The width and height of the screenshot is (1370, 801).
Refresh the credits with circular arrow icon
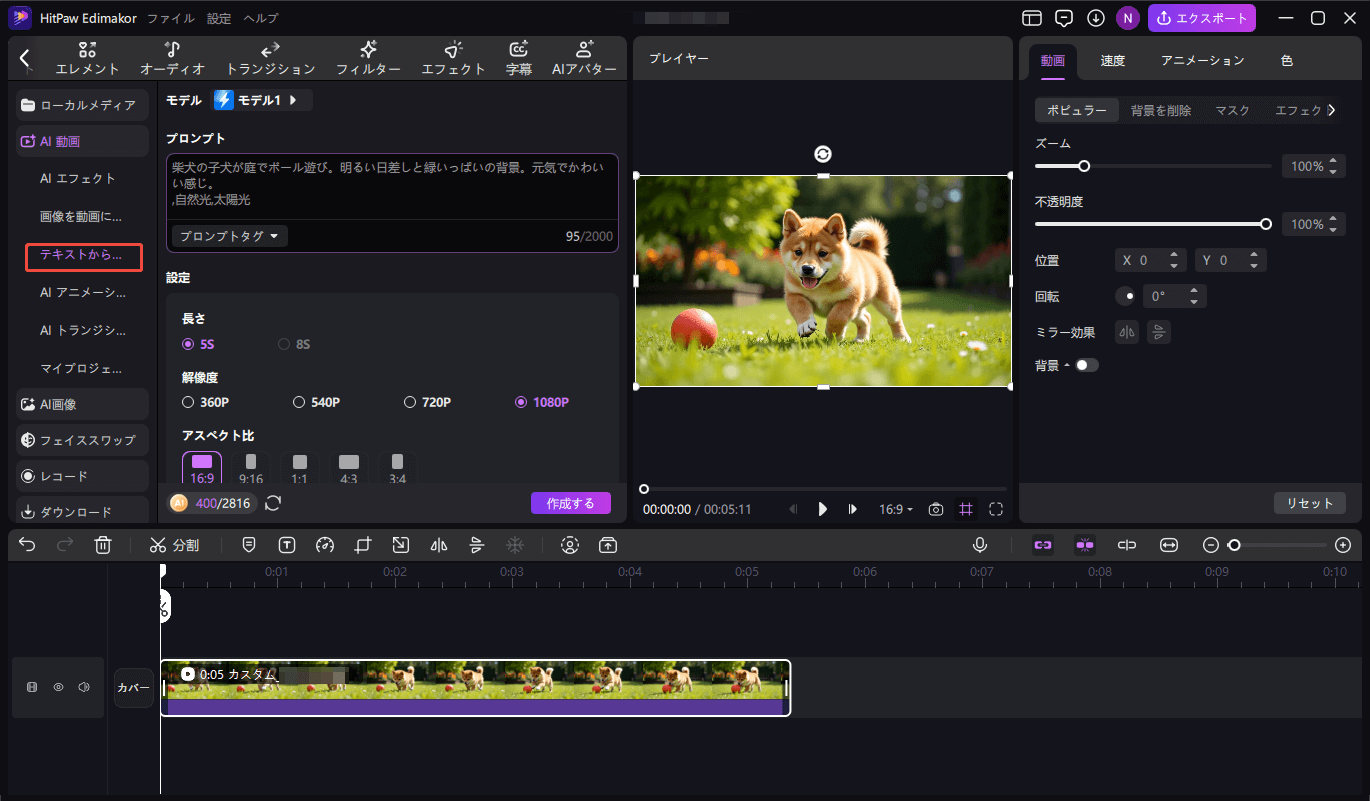[x=273, y=503]
